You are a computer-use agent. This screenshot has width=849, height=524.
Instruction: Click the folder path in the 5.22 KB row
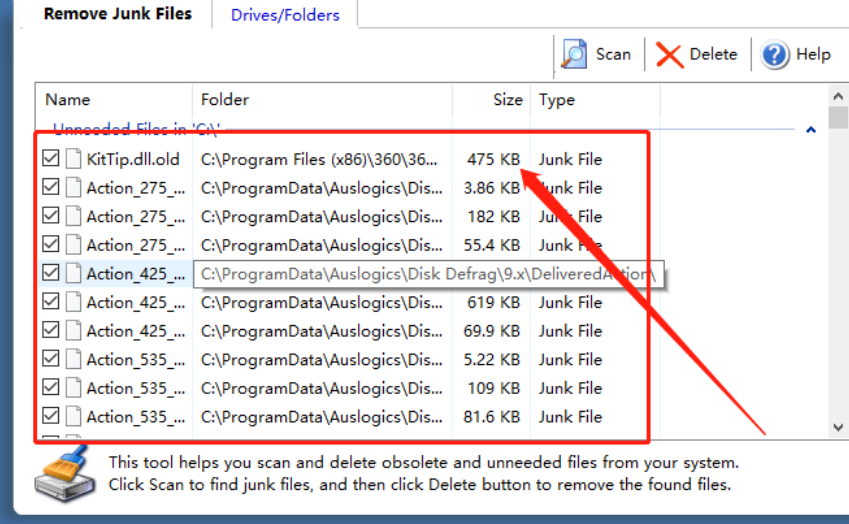[x=322, y=360]
